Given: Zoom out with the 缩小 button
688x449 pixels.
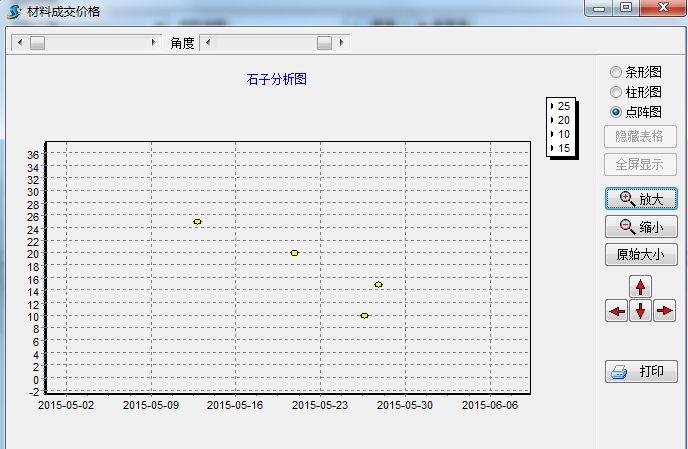Looking at the screenshot, I should tap(641, 227).
